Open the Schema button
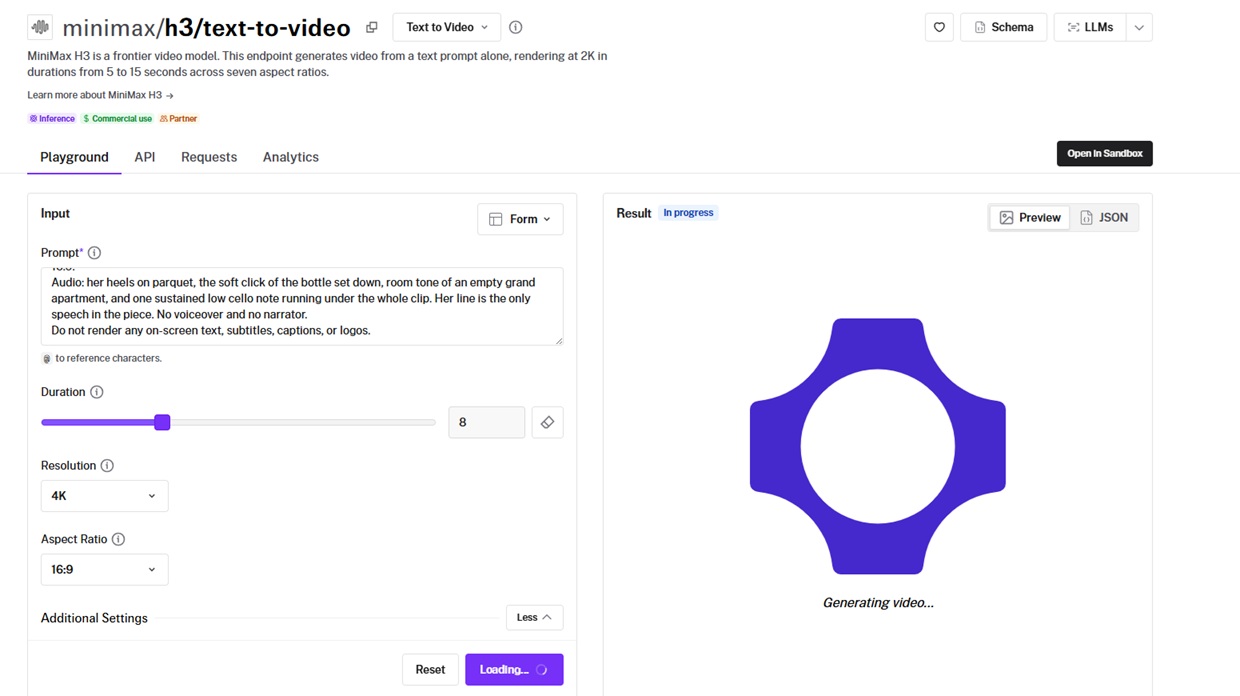1240x696 pixels. point(1004,27)
